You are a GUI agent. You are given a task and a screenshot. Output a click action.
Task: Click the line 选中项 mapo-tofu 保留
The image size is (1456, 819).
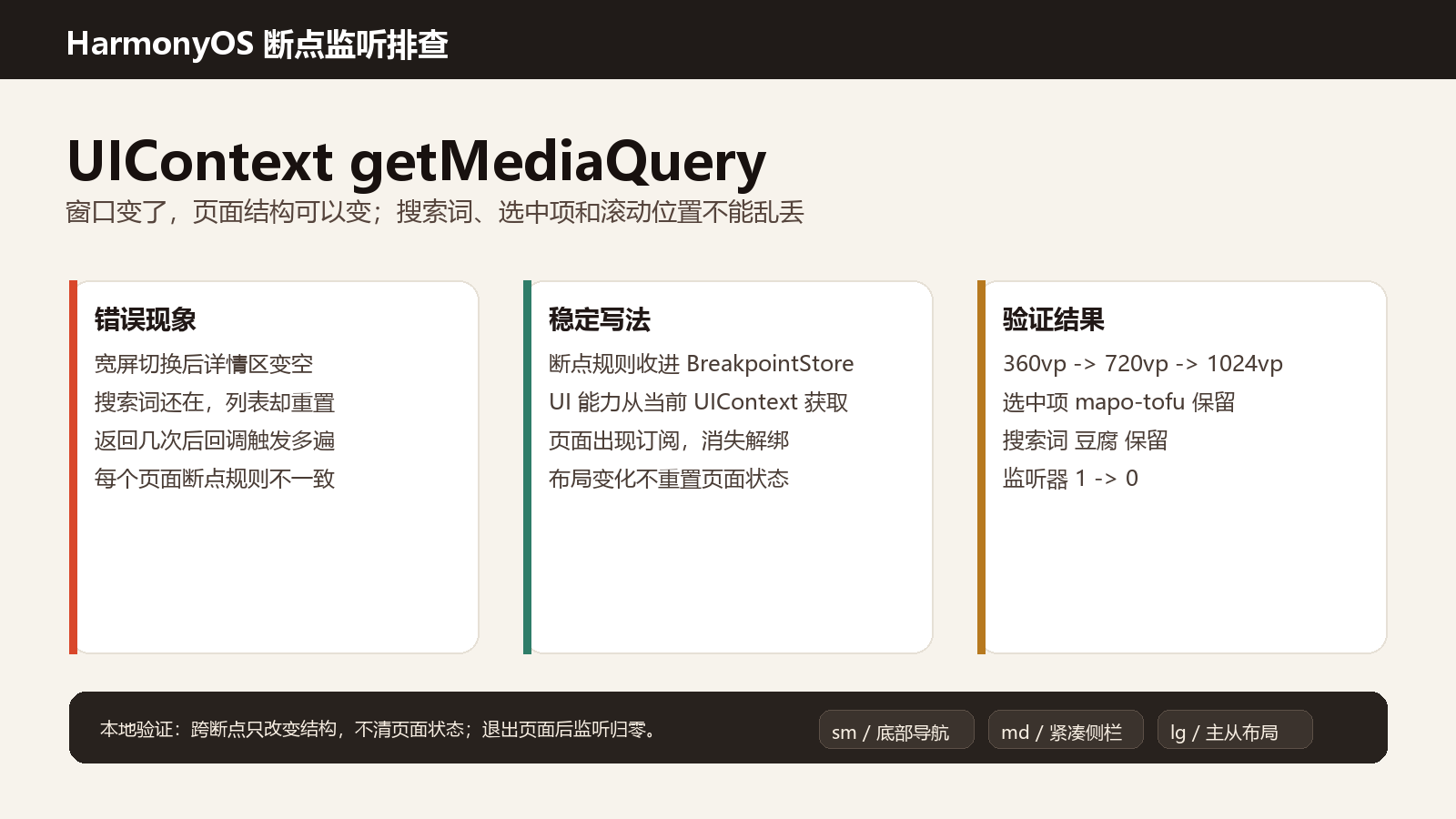point(1119,402)
